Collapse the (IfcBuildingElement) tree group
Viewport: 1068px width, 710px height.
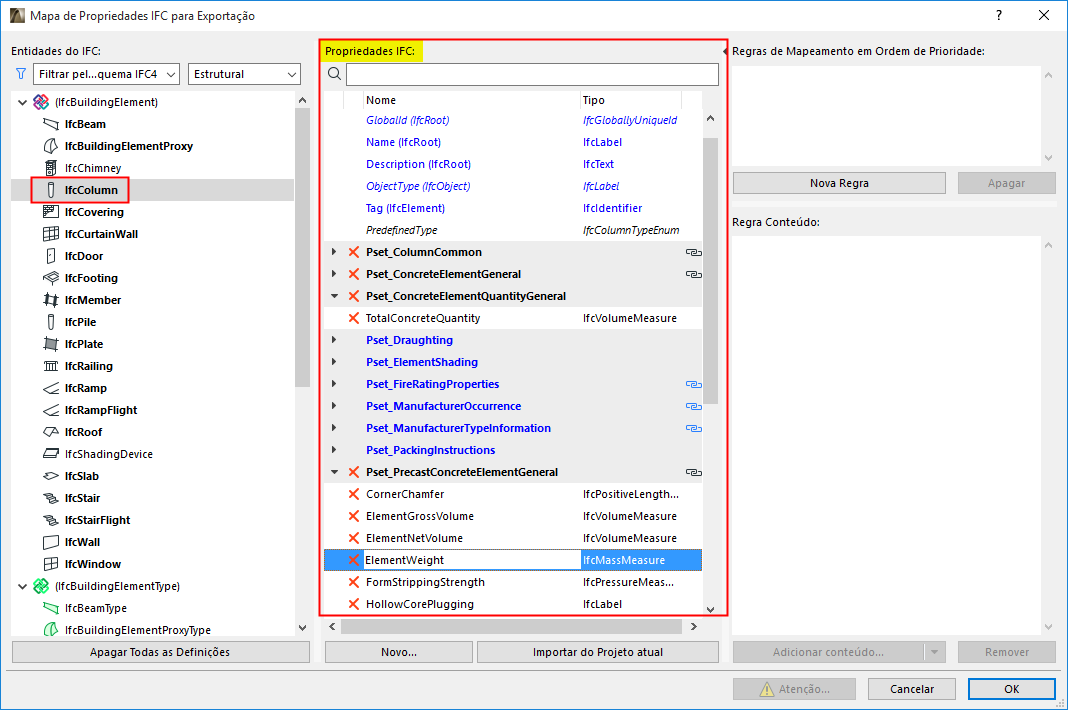point(22,102)
